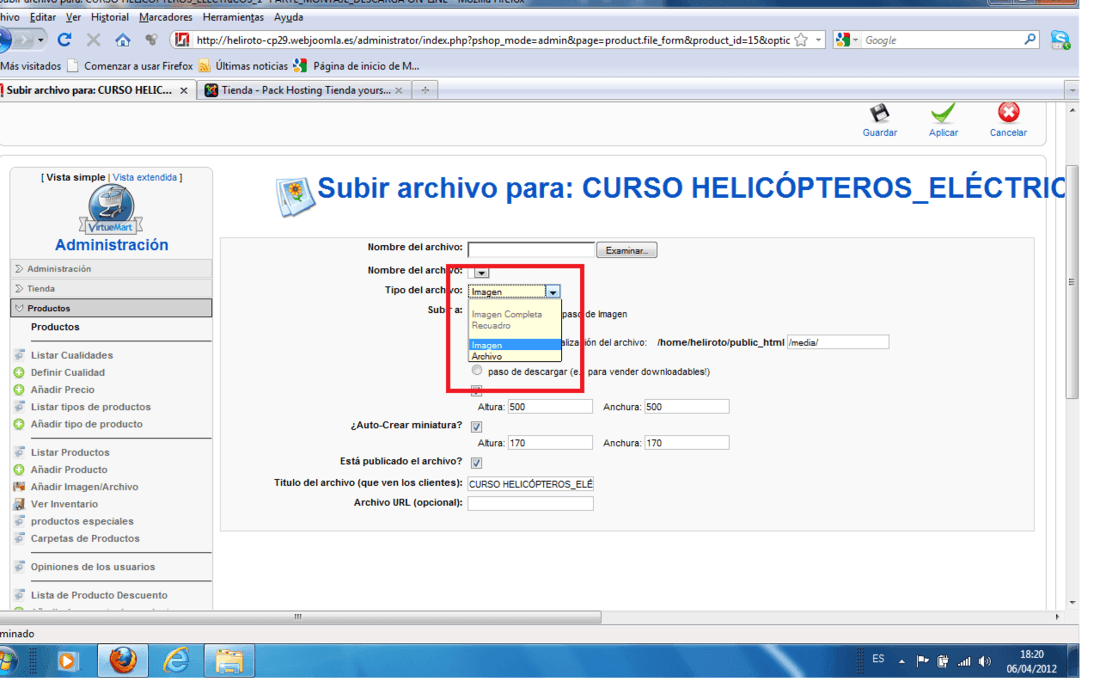Viewport: 1100px width, 688px height.
Task: Open Windows Media Player from taskbar
Action: tap(68, 661)
